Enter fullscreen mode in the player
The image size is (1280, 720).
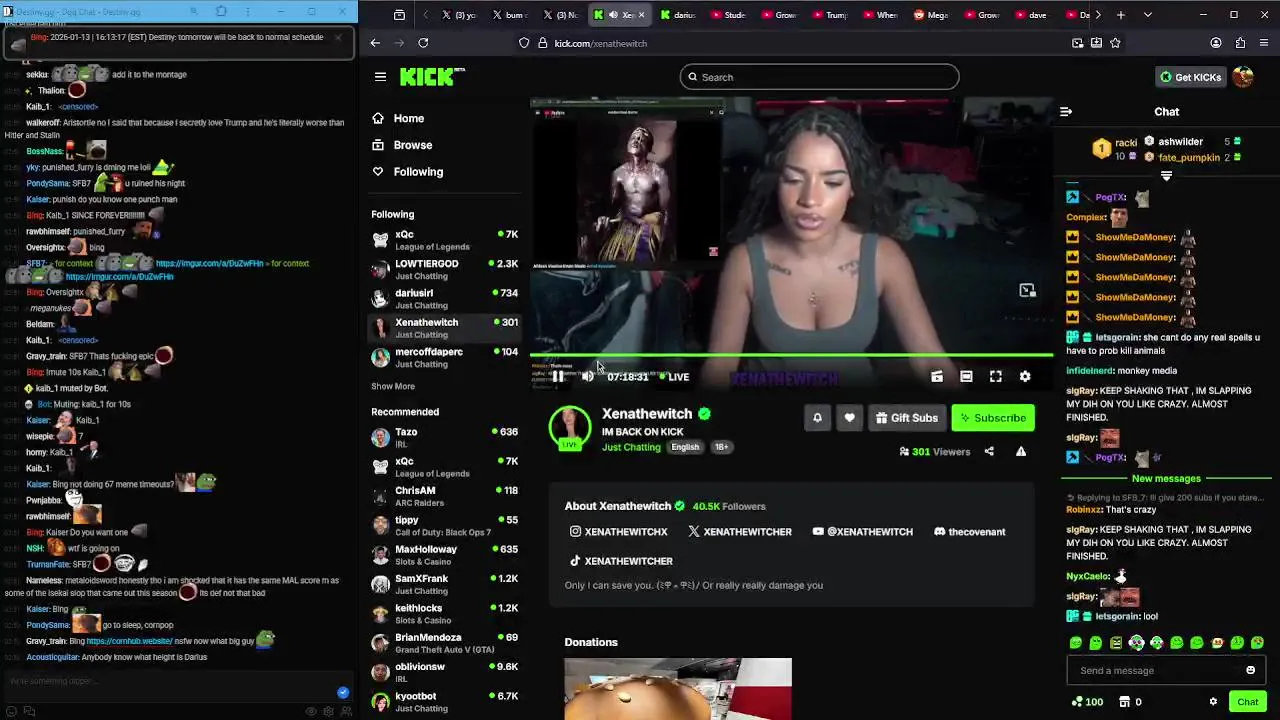pyautogui.click(x=996, y=377)
